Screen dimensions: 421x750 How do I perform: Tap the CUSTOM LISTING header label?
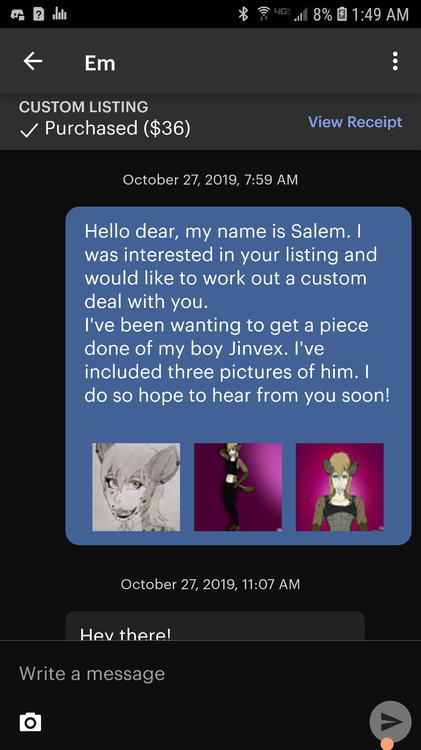(x=83, y=107)
